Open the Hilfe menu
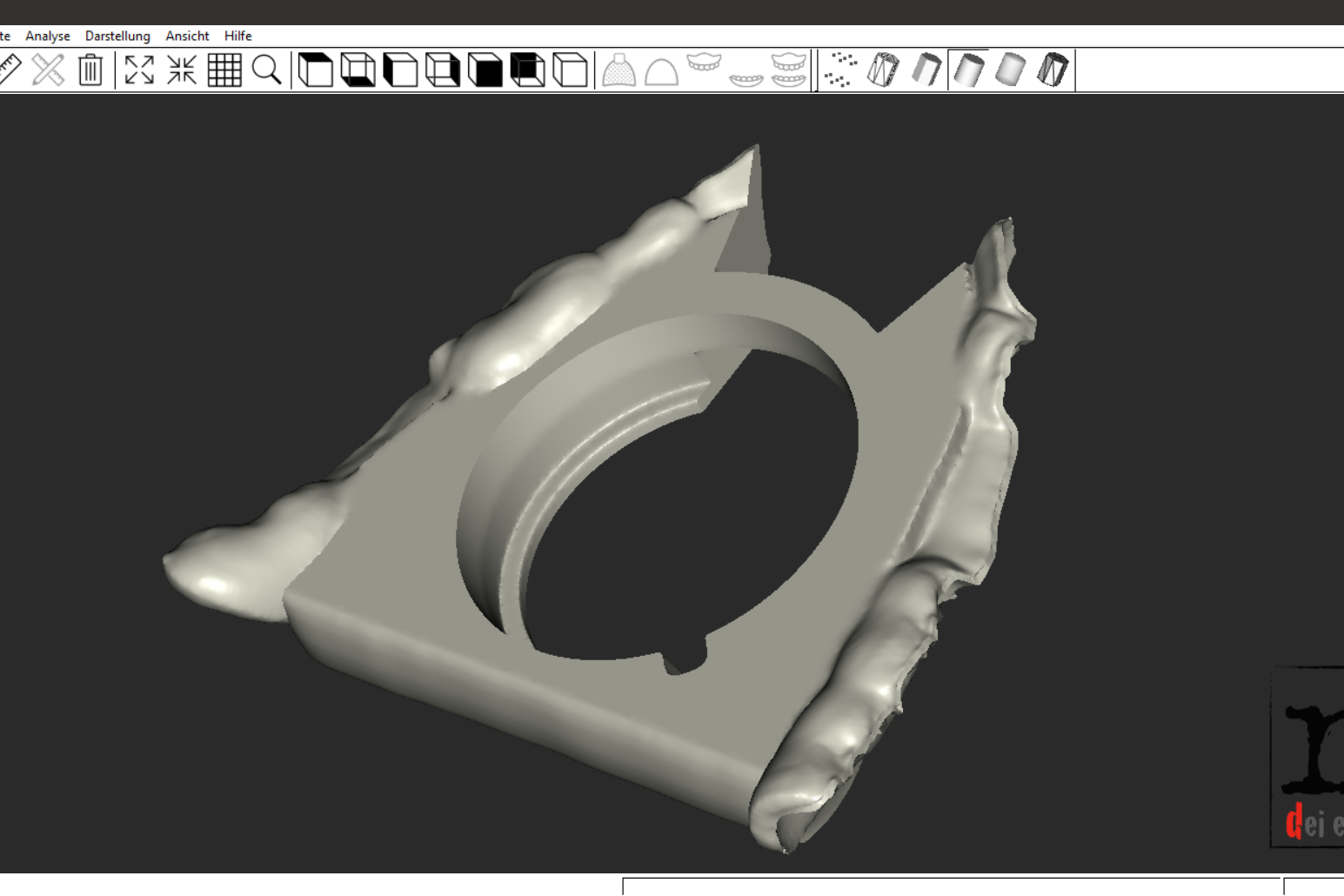Viewport: 1344px width, 896px height. (237, 36)
